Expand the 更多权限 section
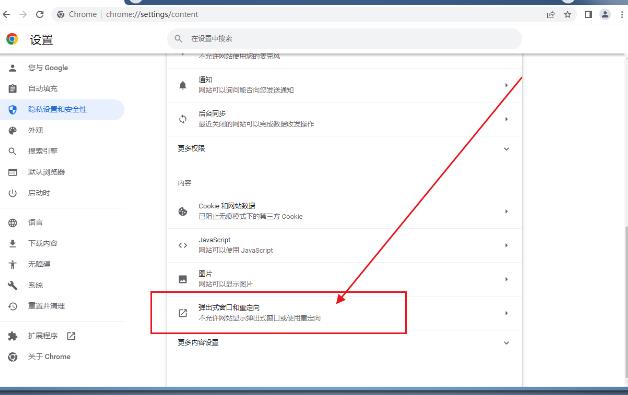This screenshot has height=395, width=628. pyautogui.click(x=344, y=149)
